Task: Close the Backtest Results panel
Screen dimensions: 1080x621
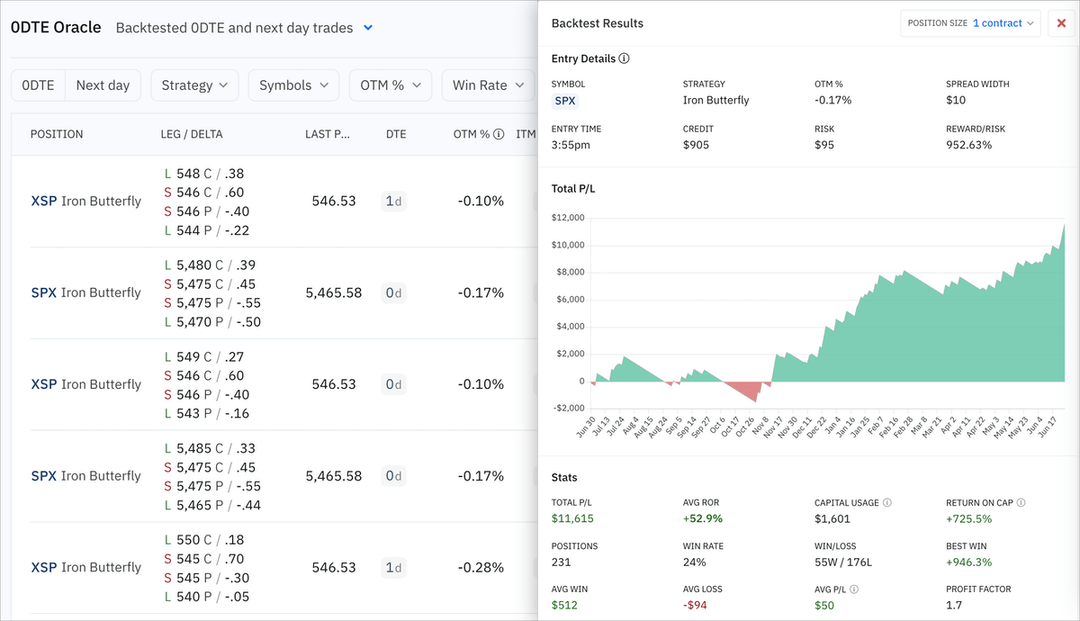Action: pyautogui.click(x=1061, y=23)
